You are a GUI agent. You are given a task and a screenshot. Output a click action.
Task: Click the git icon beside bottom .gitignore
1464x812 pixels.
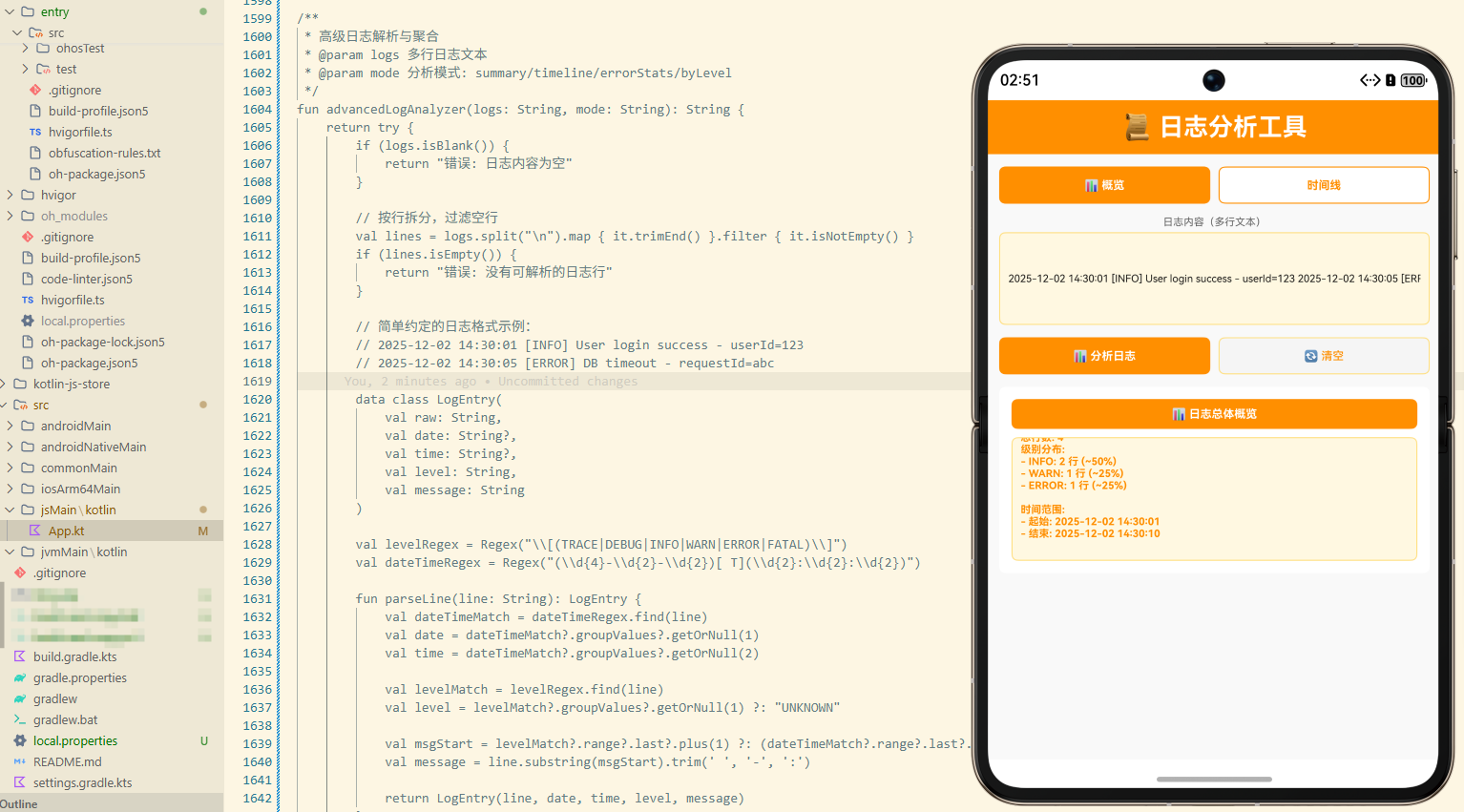coord(20,573)
